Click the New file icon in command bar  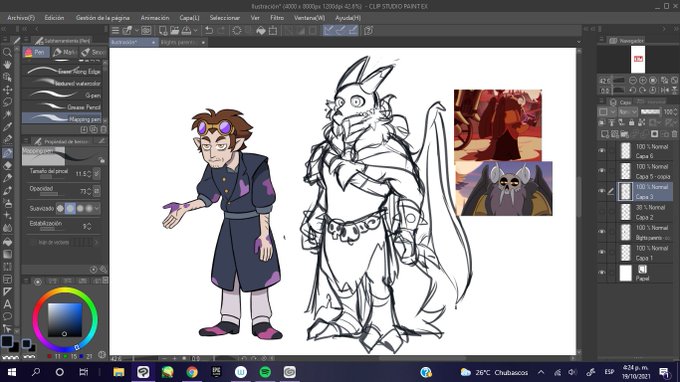(x=163, y=30)
